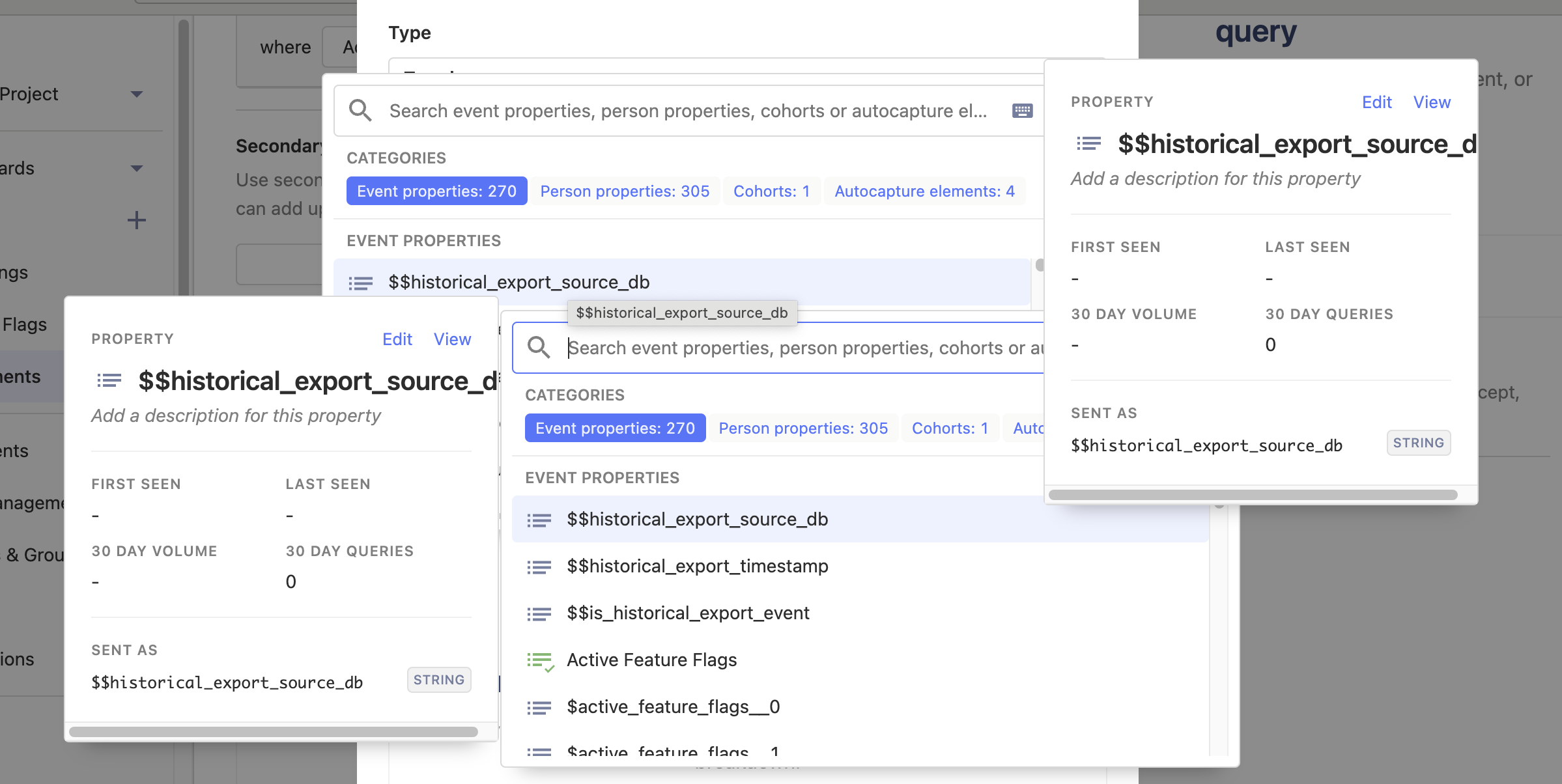The height and width of the screenshot is (784, 1562).
Task: Click the keyboard shortcut icon in the top search bar
Action: [x=1022, y=111]
